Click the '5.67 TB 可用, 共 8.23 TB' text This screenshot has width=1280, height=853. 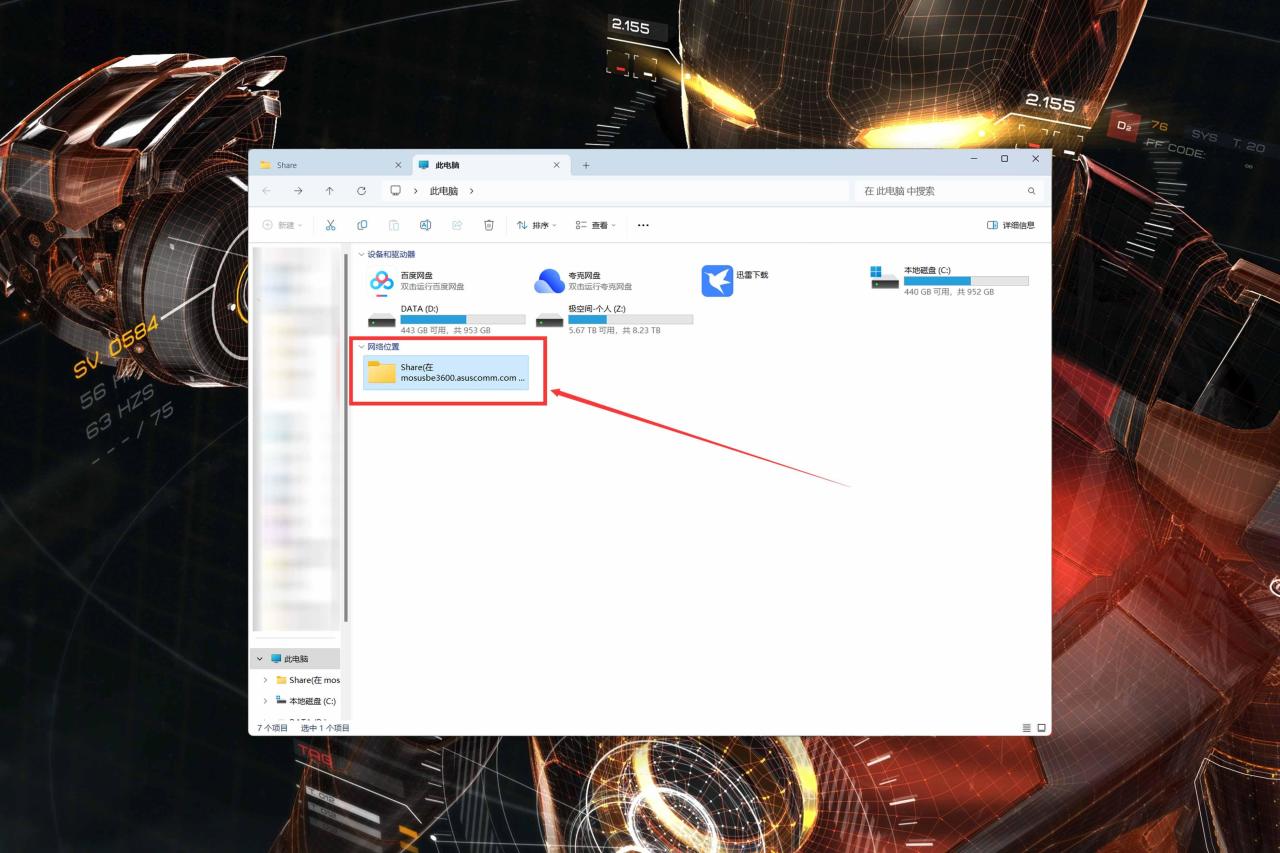[x=615, y=330]
